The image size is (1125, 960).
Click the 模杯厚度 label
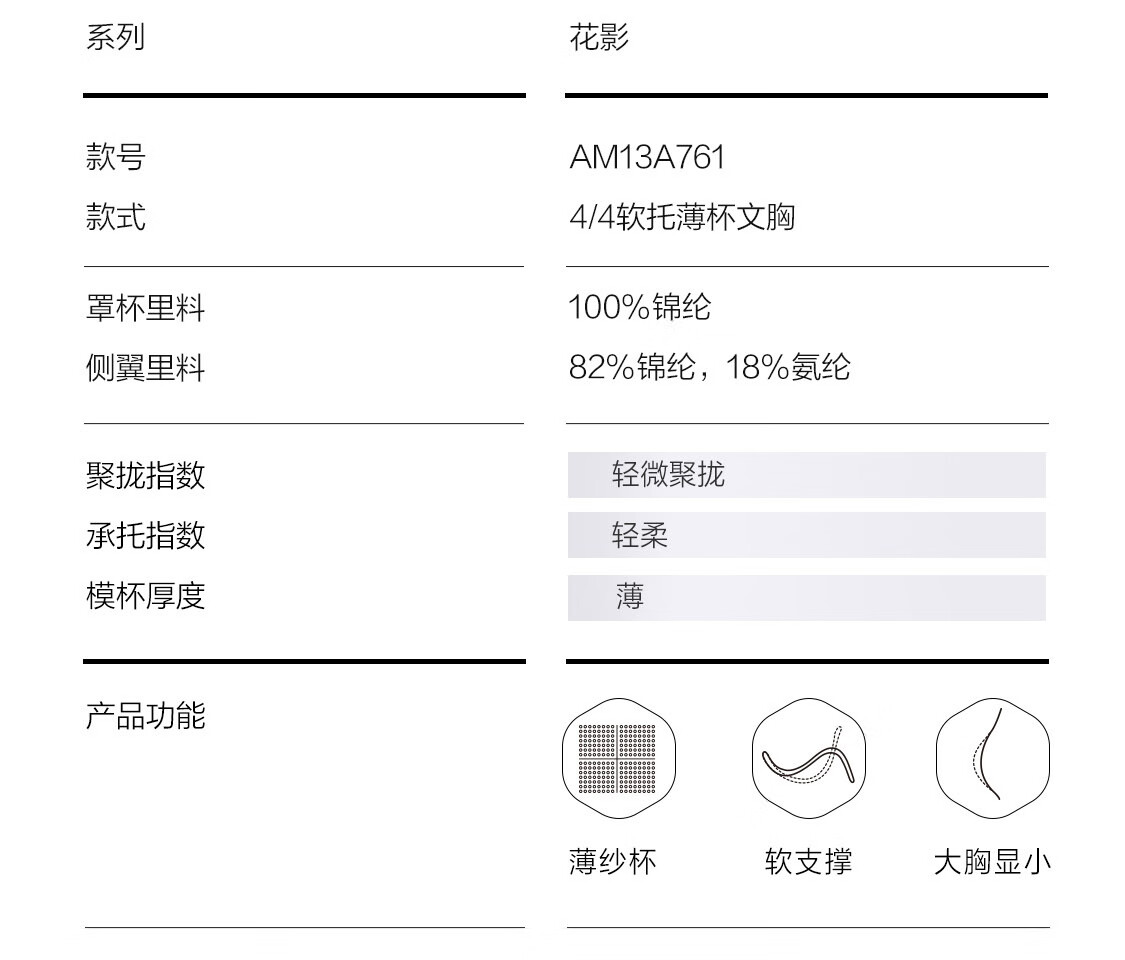pyautogui.click(x=146, y=596)
